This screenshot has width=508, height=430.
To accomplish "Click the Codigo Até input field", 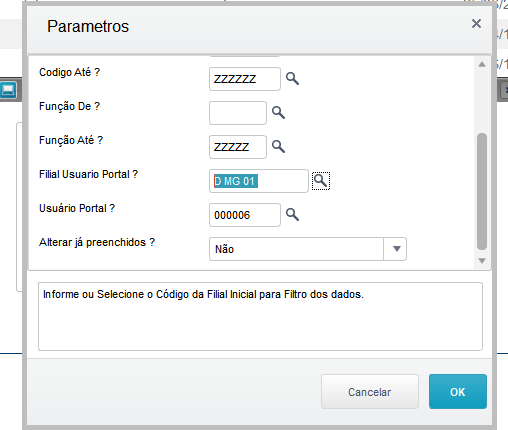I will pos(245,79).
